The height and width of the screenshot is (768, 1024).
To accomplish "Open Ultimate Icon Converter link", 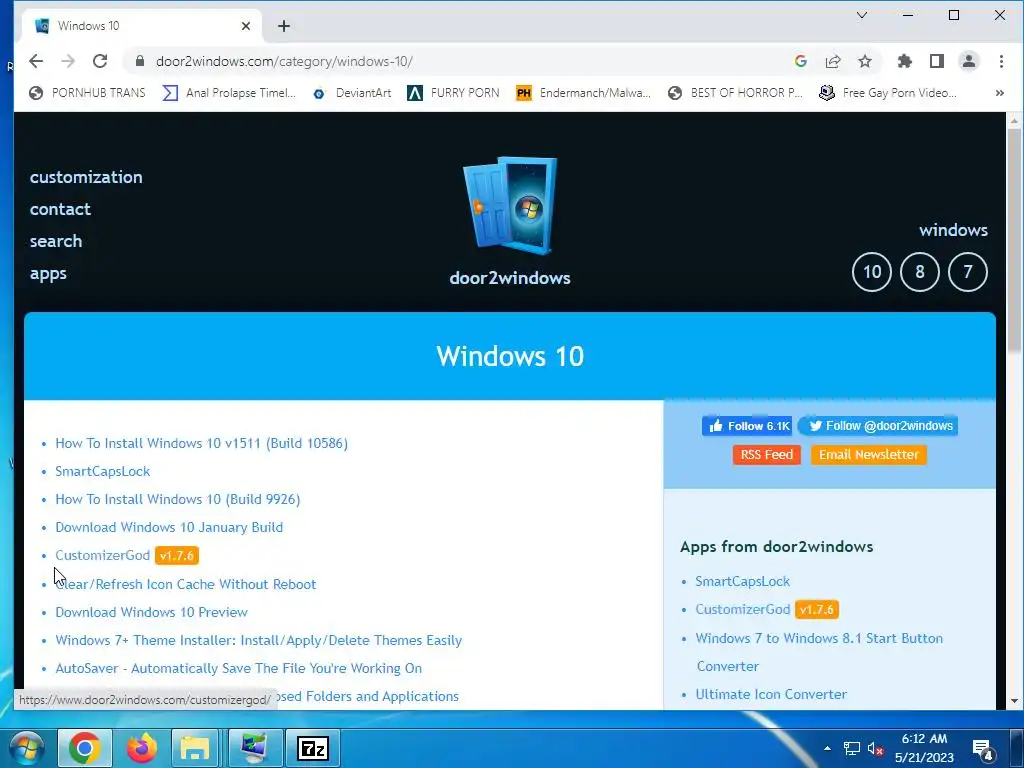I will pyautogui.click(x=771, y=694).
